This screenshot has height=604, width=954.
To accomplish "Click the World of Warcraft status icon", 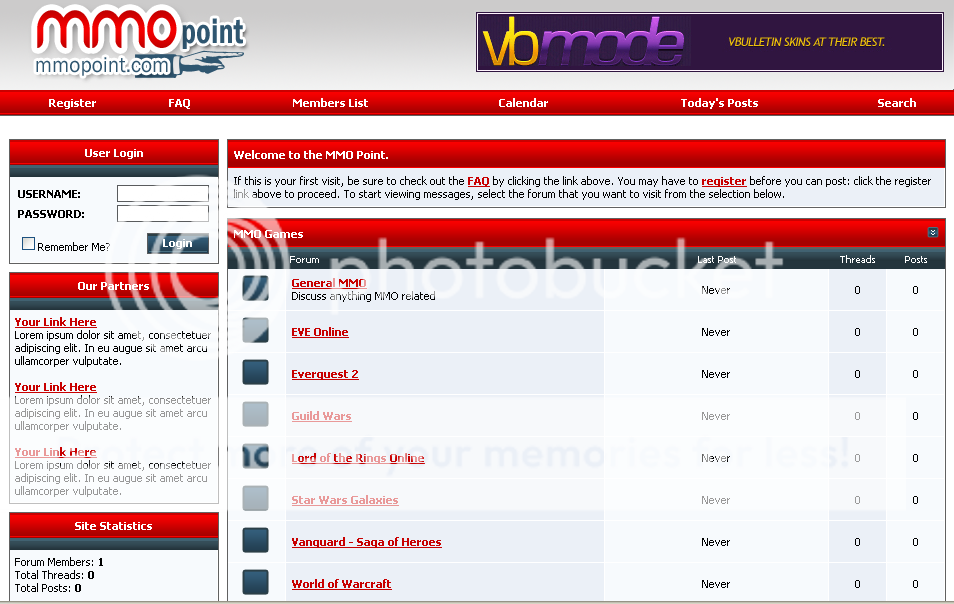I will click(x=256, y=581).
